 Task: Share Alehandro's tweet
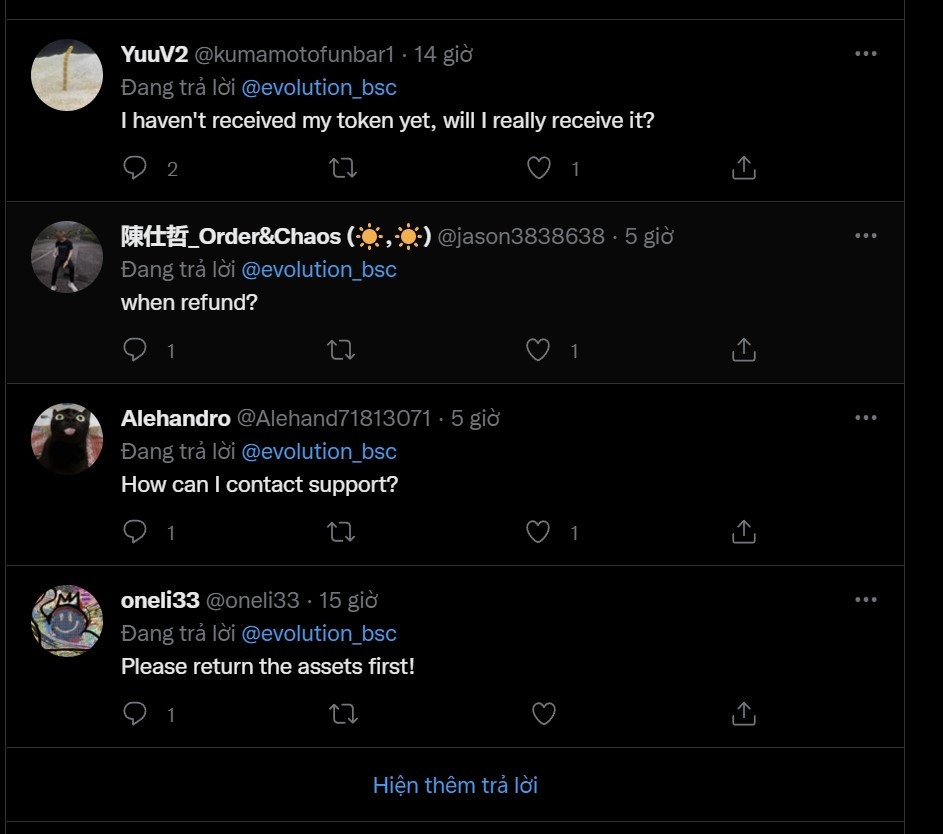coord(743,532)
